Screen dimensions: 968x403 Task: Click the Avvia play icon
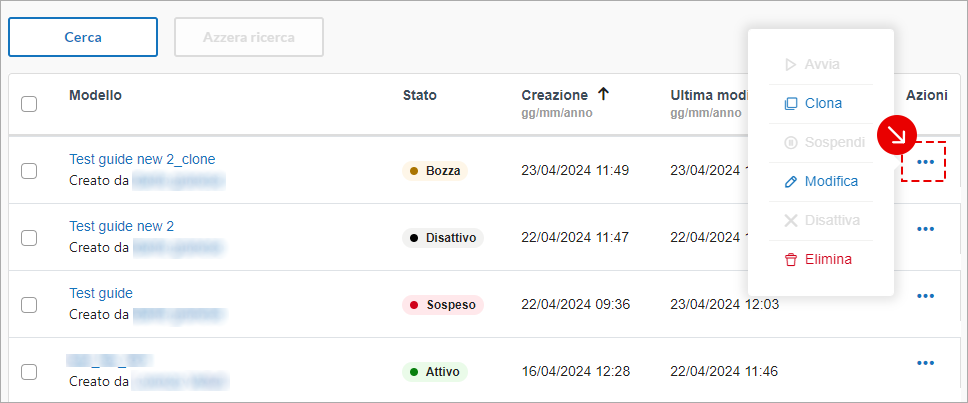pyautogui.click(x=790, y=64)
